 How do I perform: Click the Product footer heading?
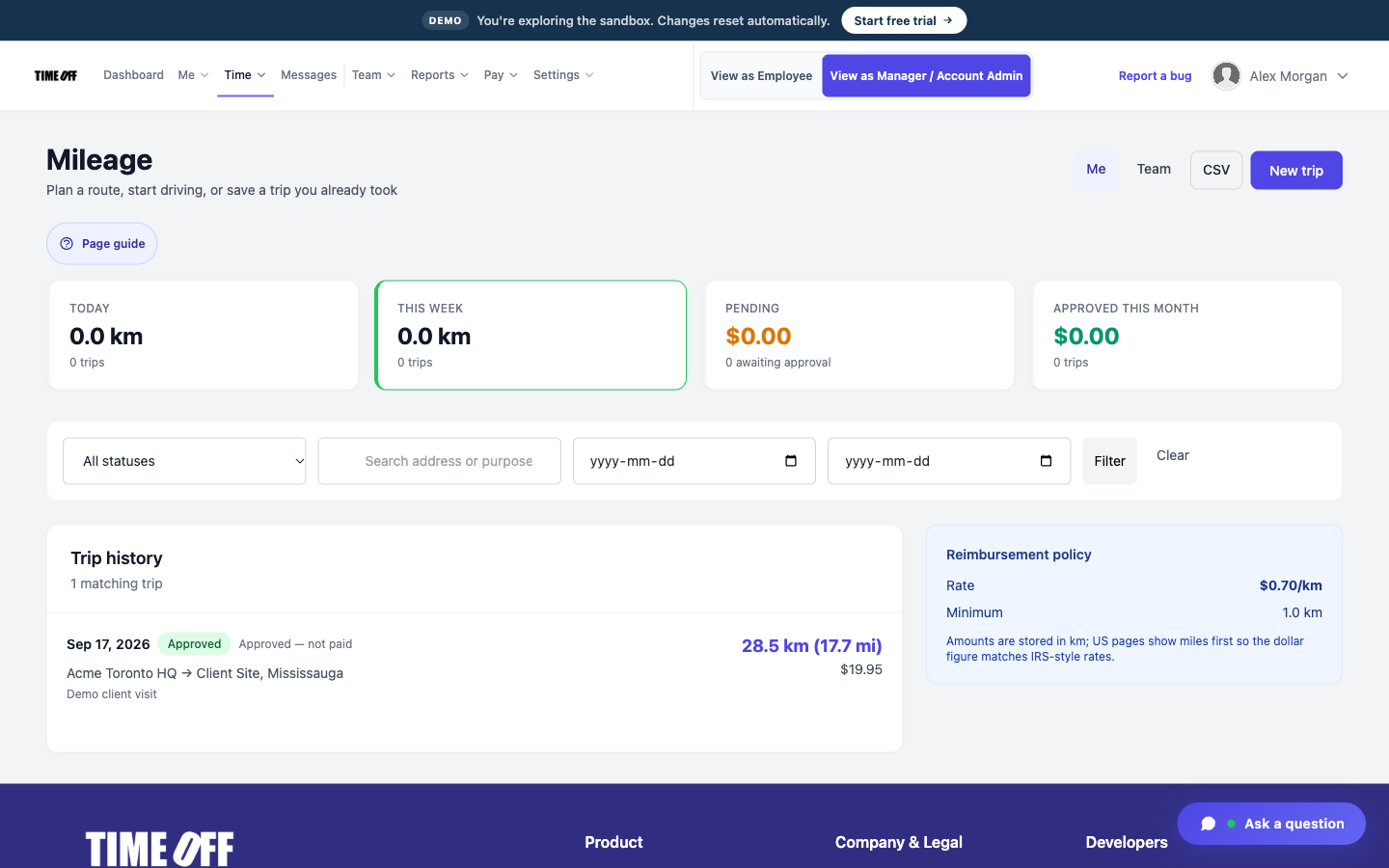coord(613,842)
